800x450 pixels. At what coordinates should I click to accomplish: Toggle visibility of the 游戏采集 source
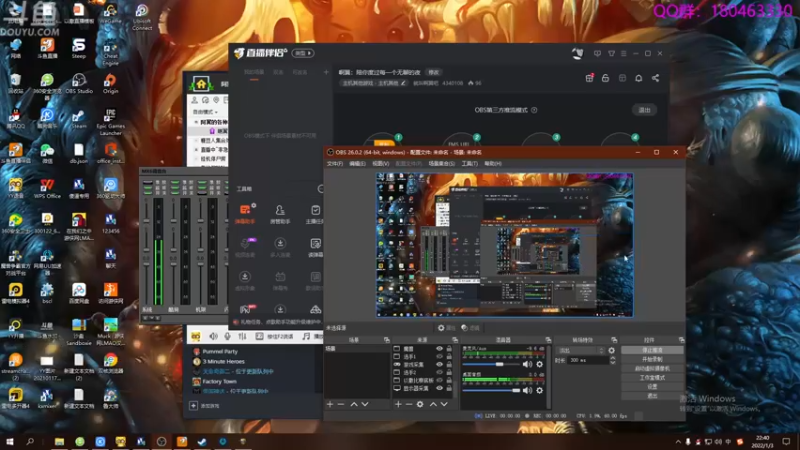[439, 364]
